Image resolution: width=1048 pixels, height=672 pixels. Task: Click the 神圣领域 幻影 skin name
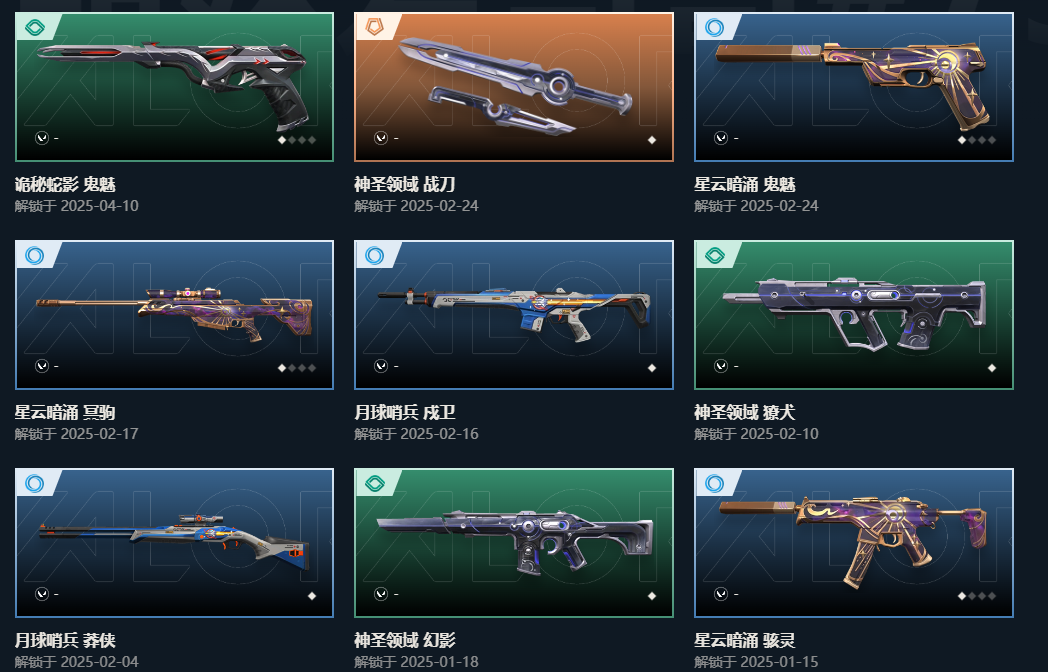pyautogui.click(x=404, y=641)
